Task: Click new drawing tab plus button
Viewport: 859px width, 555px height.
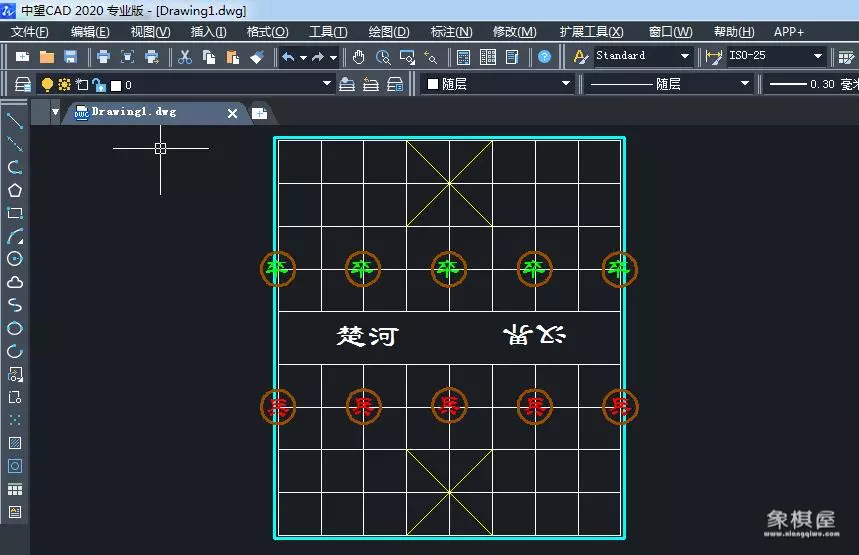Action: pos(259,114)
